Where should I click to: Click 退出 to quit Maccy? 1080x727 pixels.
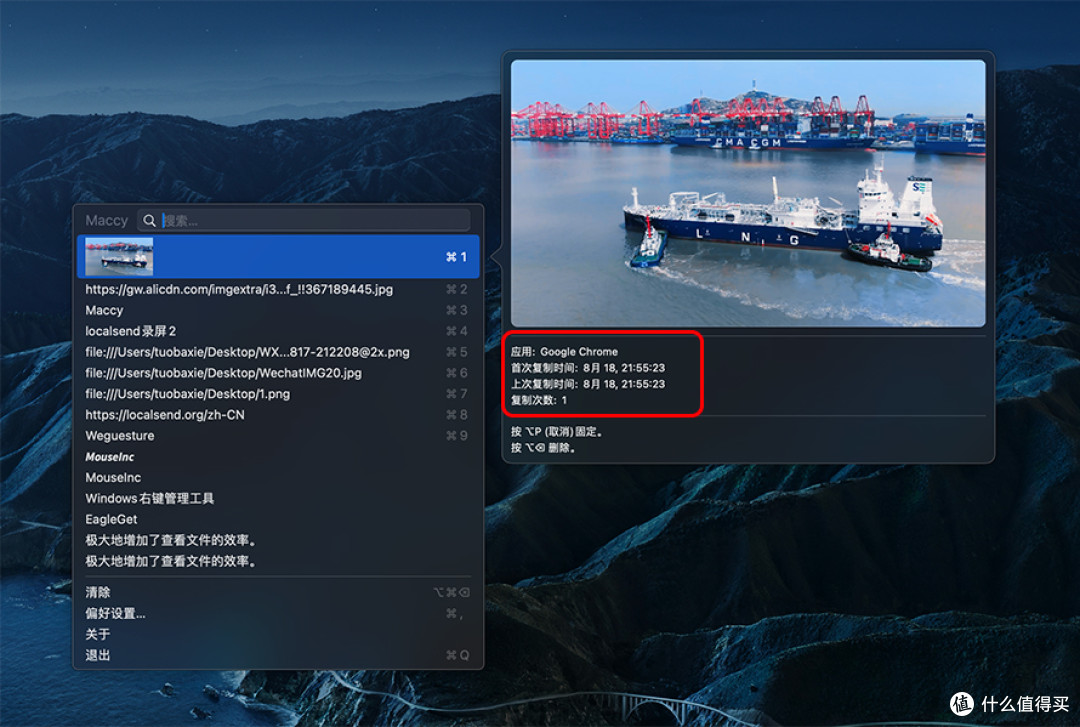point(278,655)
